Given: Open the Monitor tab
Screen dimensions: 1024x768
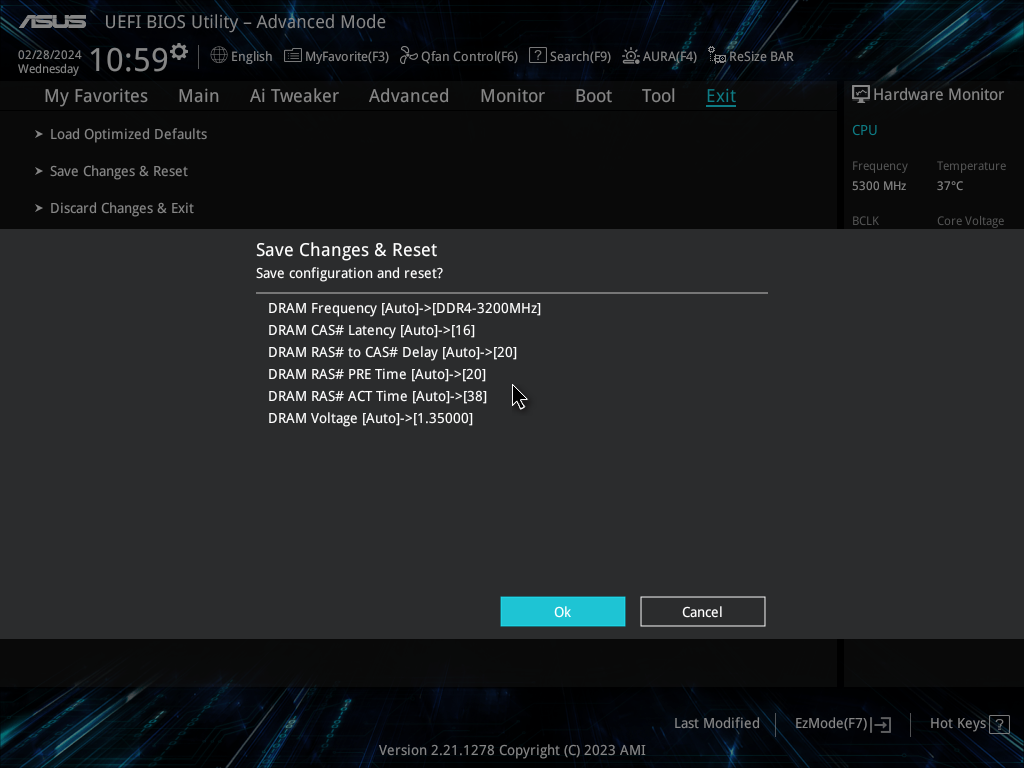Looking at the screenshot, I should point(512,96).
